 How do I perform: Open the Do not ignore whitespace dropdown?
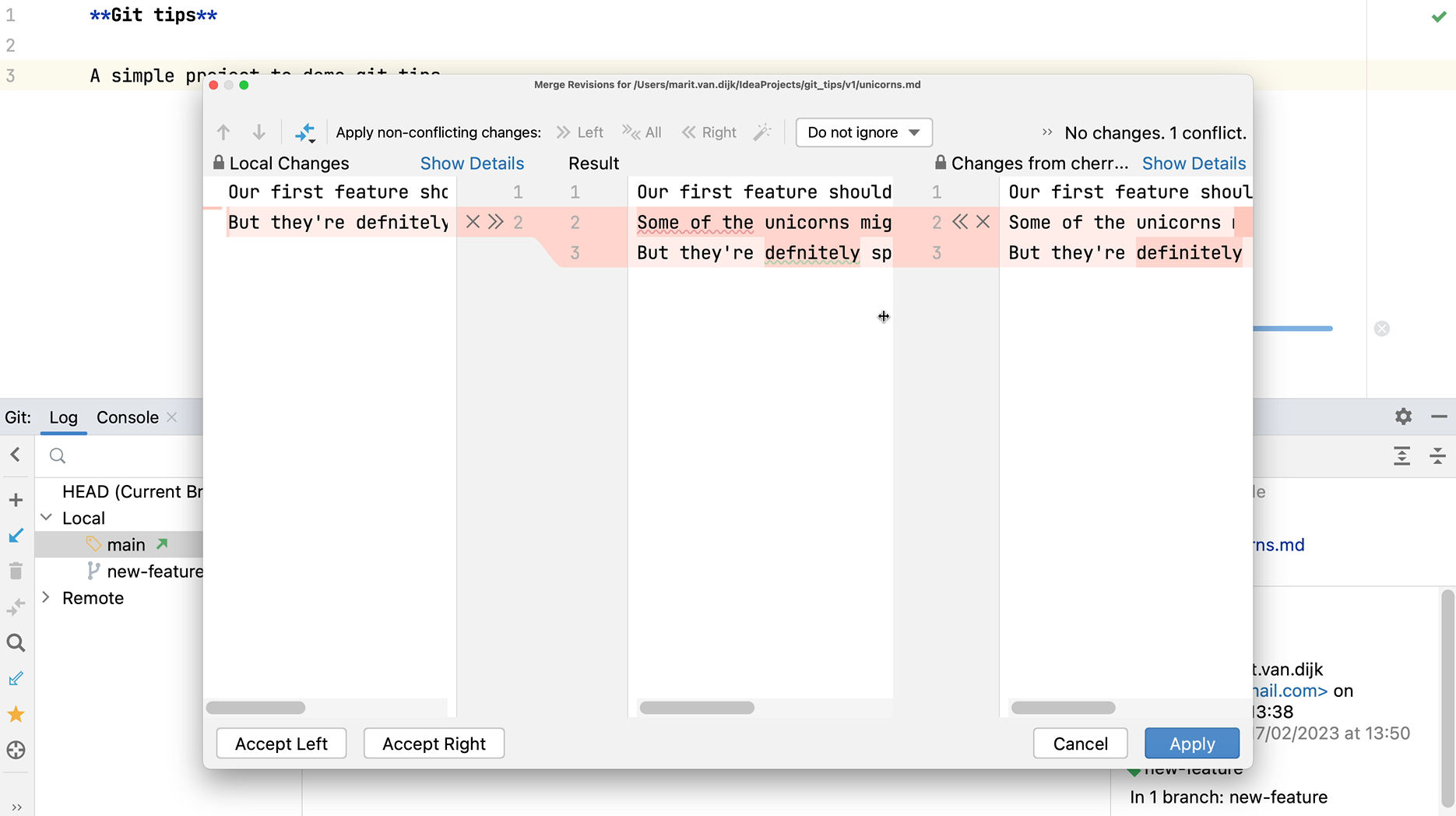point(863,132)
